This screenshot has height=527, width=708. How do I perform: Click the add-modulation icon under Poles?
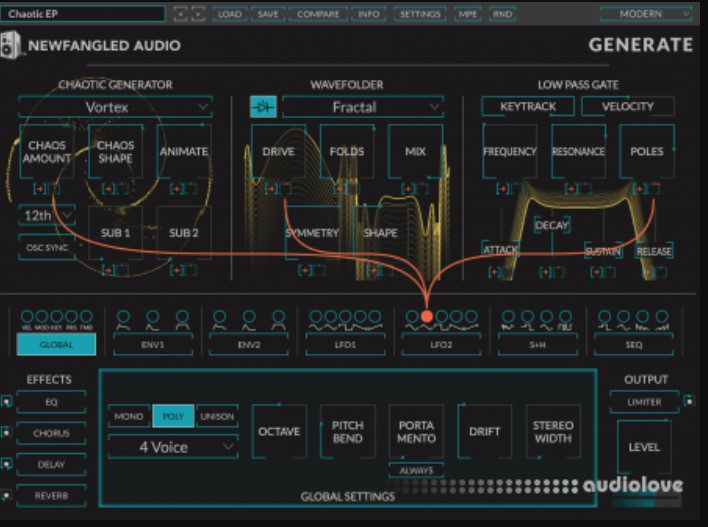(x=640, y=189)
